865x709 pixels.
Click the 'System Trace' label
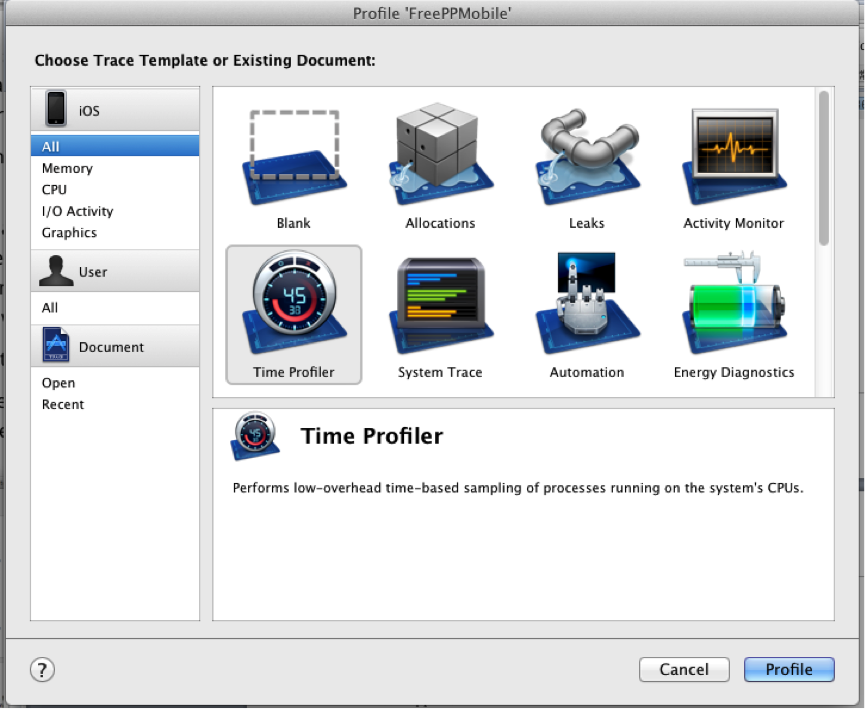pyautogui.click(x=440, y=373)
